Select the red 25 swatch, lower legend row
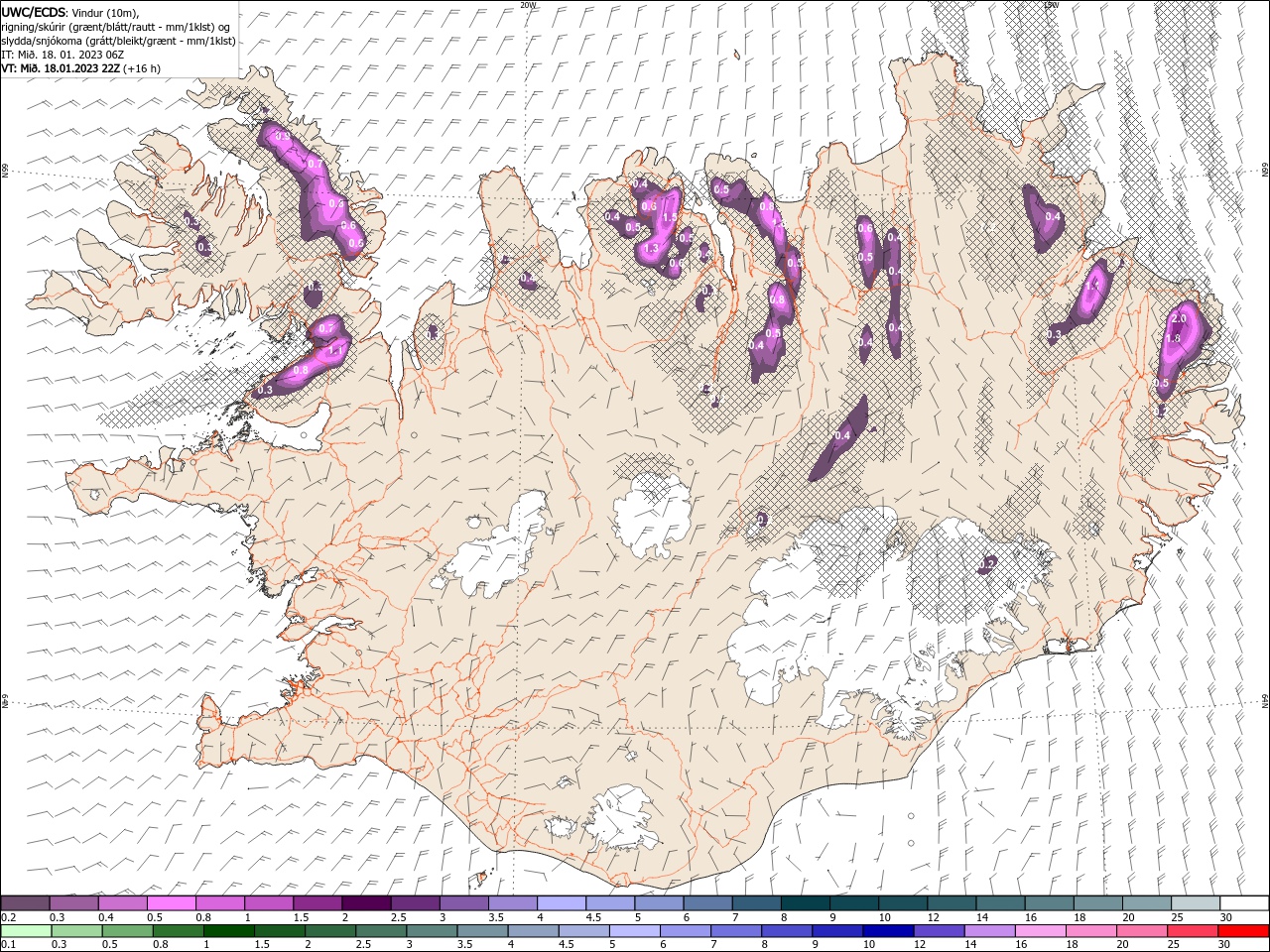The image size is (1270, 952). (1192, 931)
